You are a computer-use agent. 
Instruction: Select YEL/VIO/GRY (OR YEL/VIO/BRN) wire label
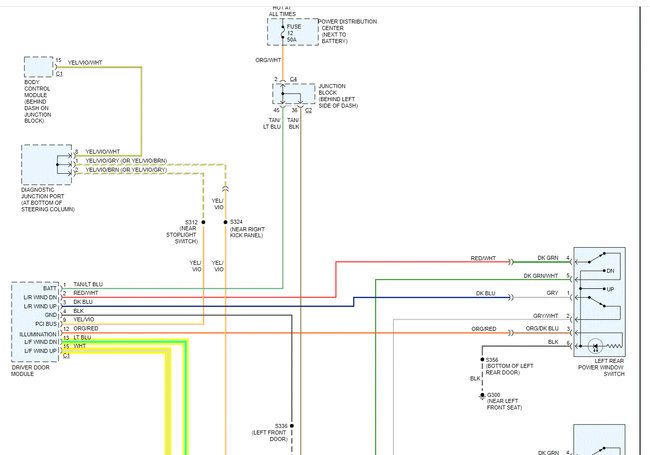(126, 161)
